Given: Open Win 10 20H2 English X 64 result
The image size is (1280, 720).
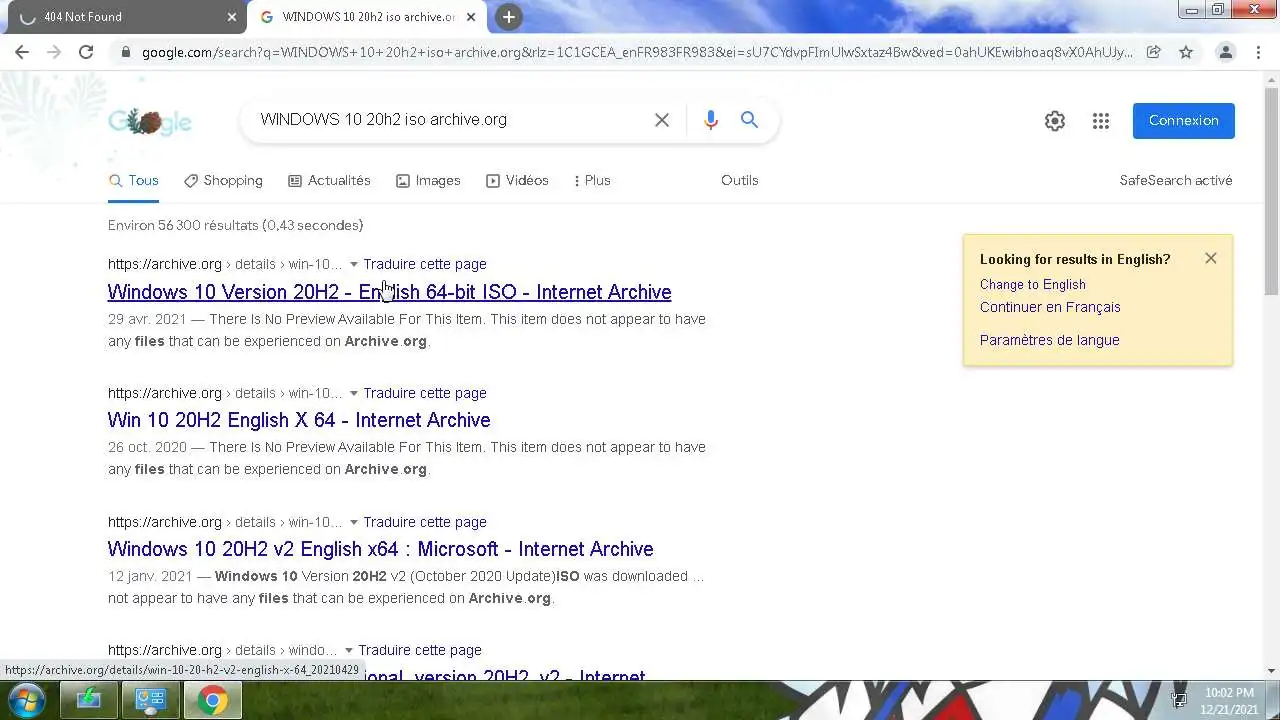Looking at the screenshot, I should [x=299, y=420].
